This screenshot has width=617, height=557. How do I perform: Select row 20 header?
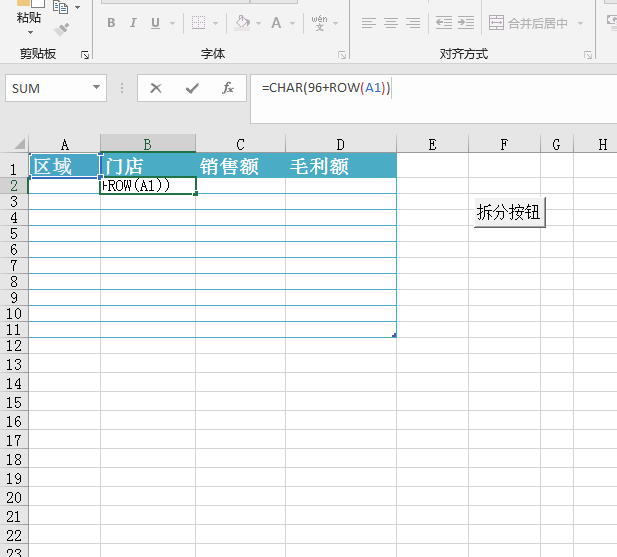(x=14, y=497)
